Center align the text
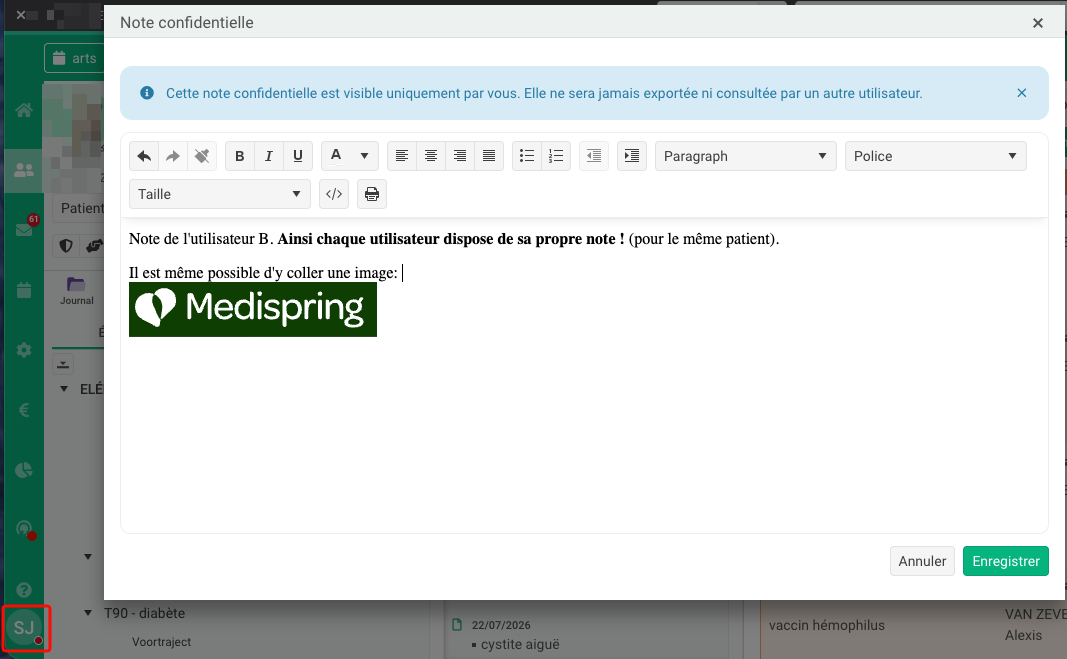Screen dimensions: 1067x659 [x=431, y=156]
